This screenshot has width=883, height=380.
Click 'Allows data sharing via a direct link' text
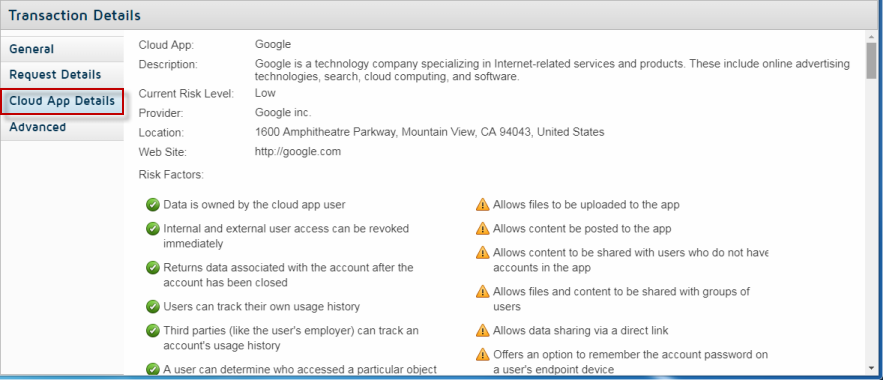click(581, 330)
